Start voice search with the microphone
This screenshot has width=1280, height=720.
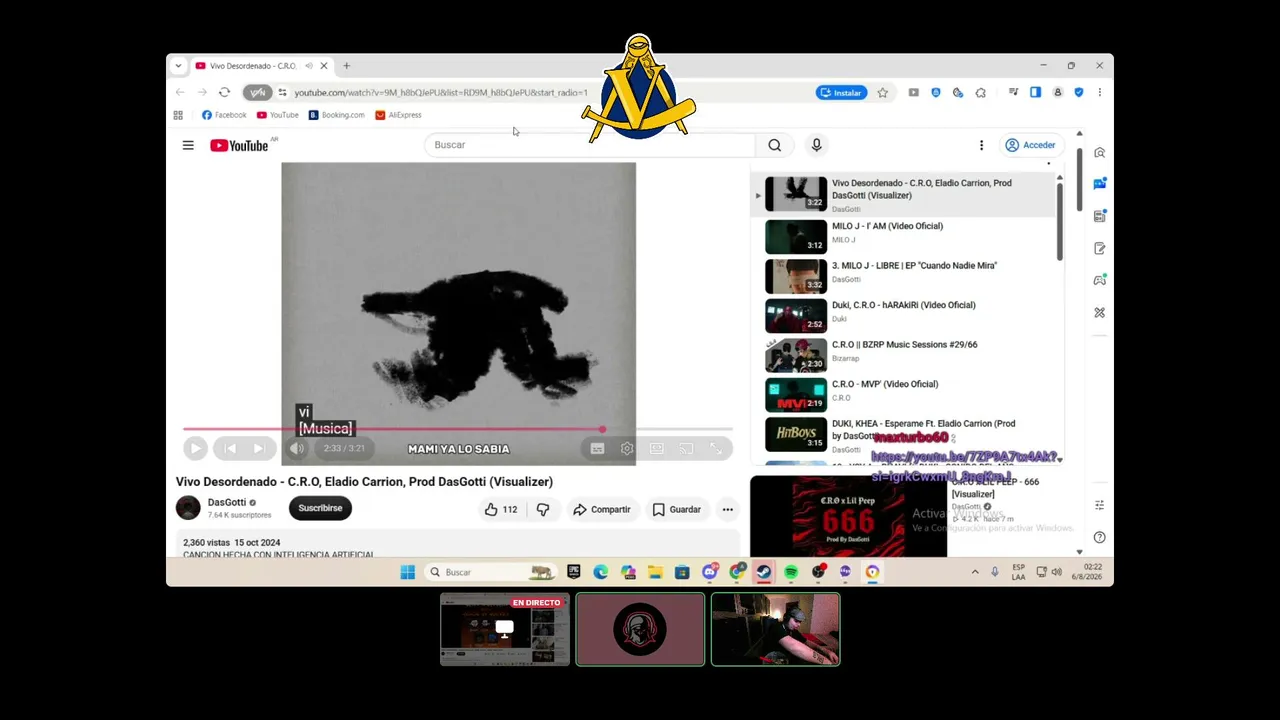817,145
